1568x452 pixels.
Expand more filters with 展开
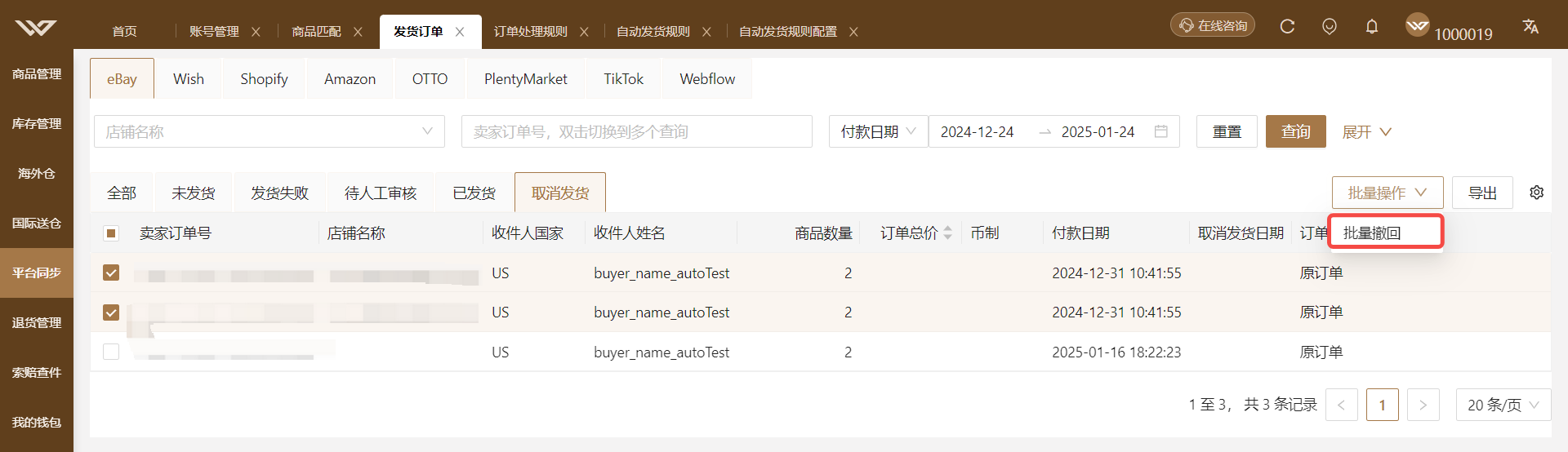[x=1366, y=131]
